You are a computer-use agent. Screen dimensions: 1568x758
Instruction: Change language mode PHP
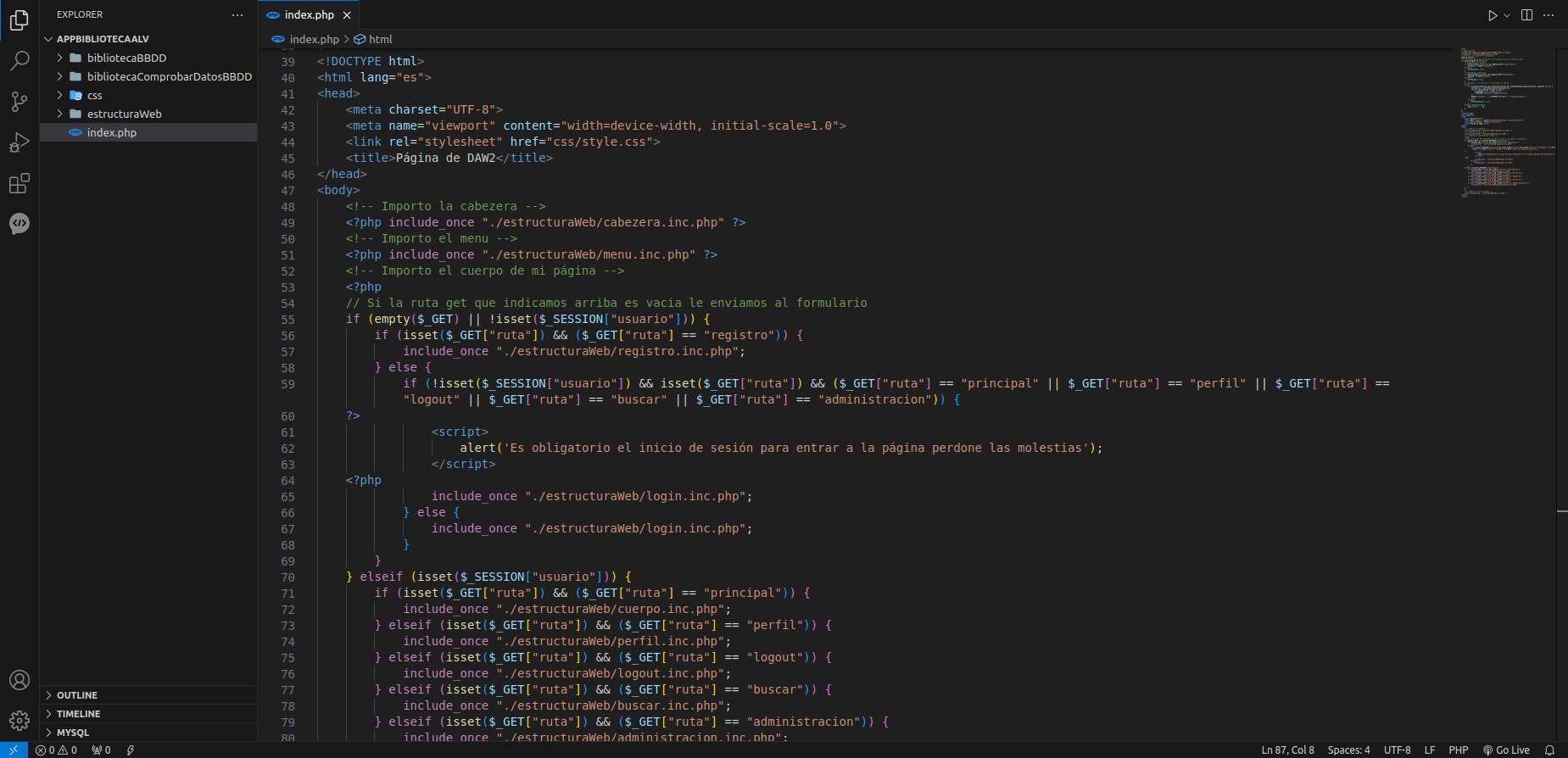coord(1459,750)
